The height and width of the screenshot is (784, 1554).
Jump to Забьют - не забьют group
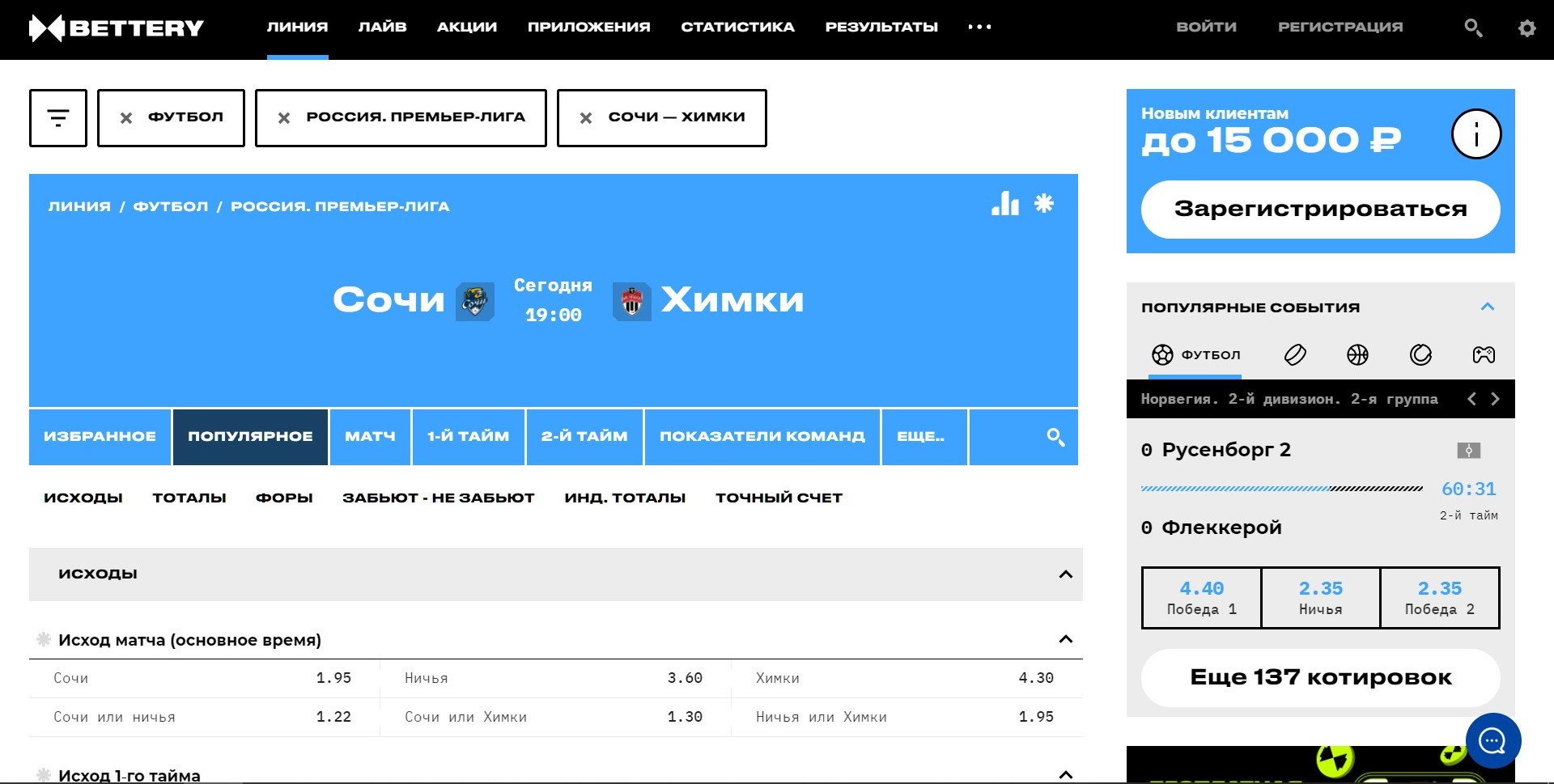click(438, 498)
